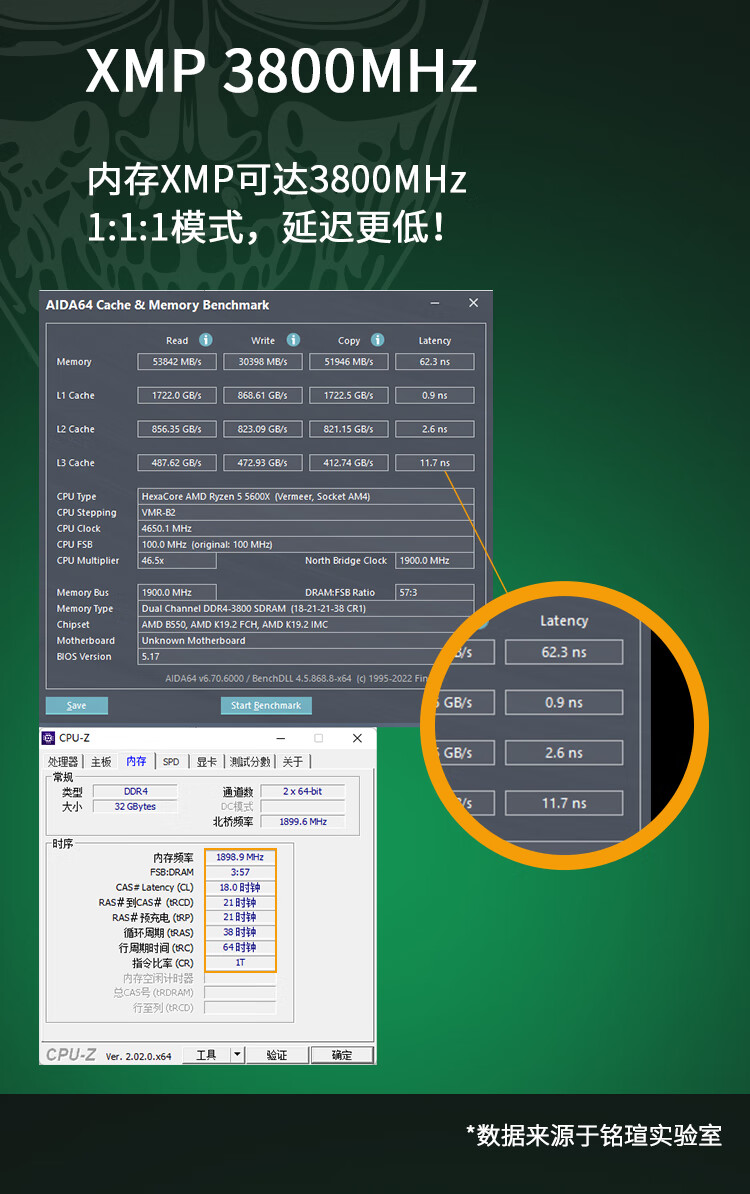
Task: Minimize the AIDA64 benchmark window
Action: (x=435, y=303)
